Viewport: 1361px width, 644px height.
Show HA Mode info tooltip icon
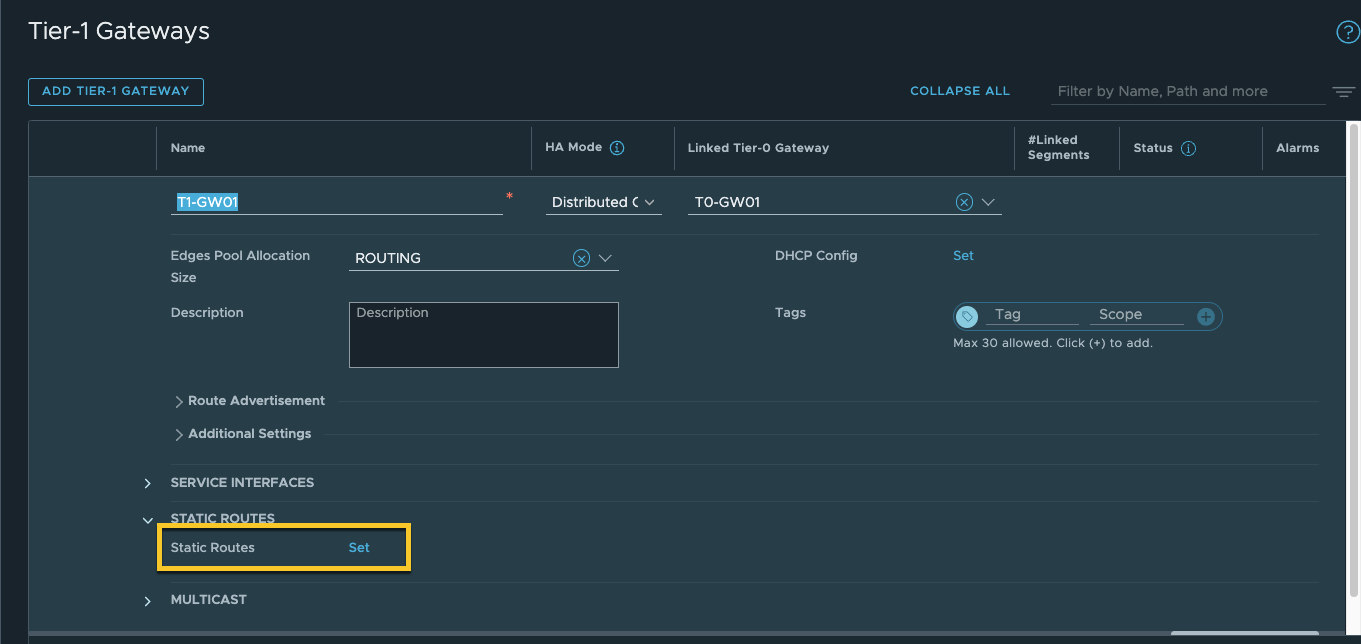(x=617, y=148)
